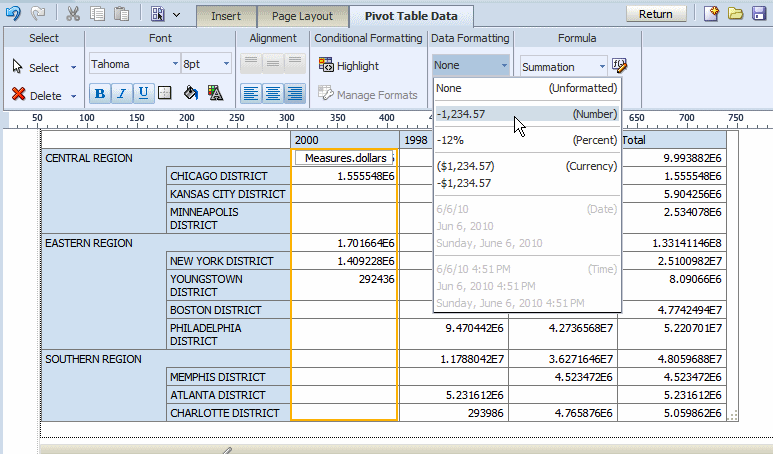
Task: Select the Measures.dollars header cell
Action: click(345, 158)
